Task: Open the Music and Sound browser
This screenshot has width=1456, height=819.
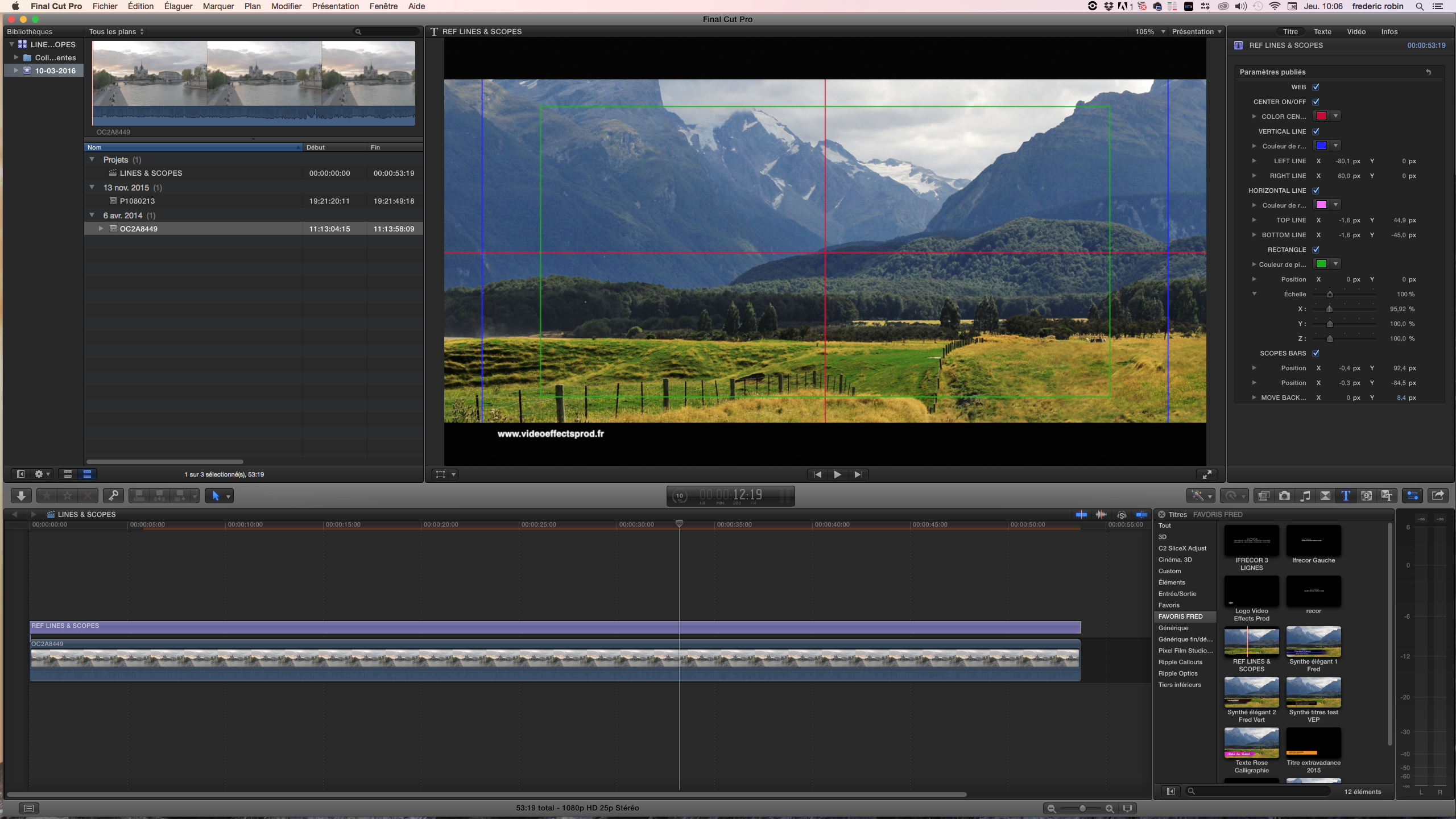Action: (1305, 496)
